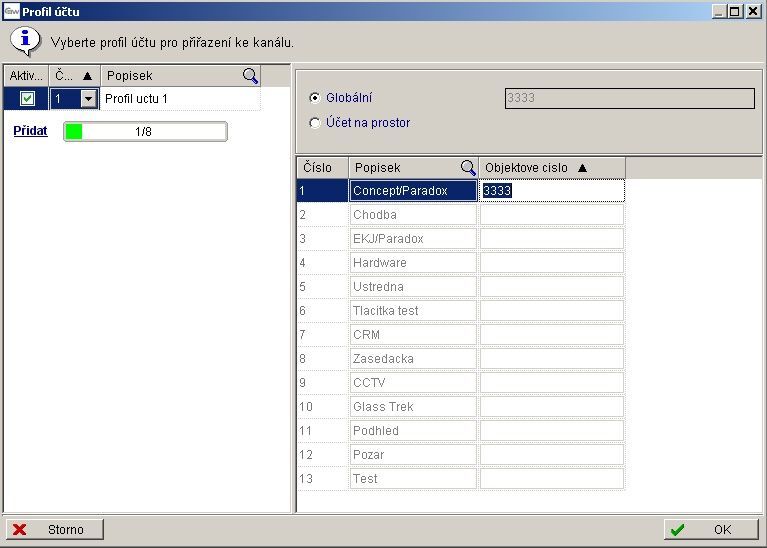Click the search magnifier in left Popisek header
Image resolution: width=767 pixels, height=548 pixels.
(x=250, y=76)
